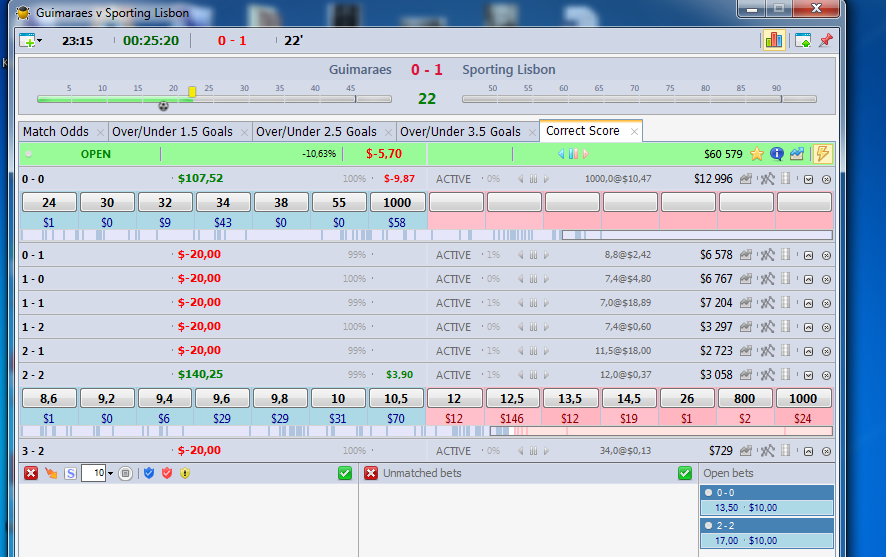Expand the 3 - 2 row
Image resolution: width=886 pixels, height=557 pixels.
(x=809, y=451)
